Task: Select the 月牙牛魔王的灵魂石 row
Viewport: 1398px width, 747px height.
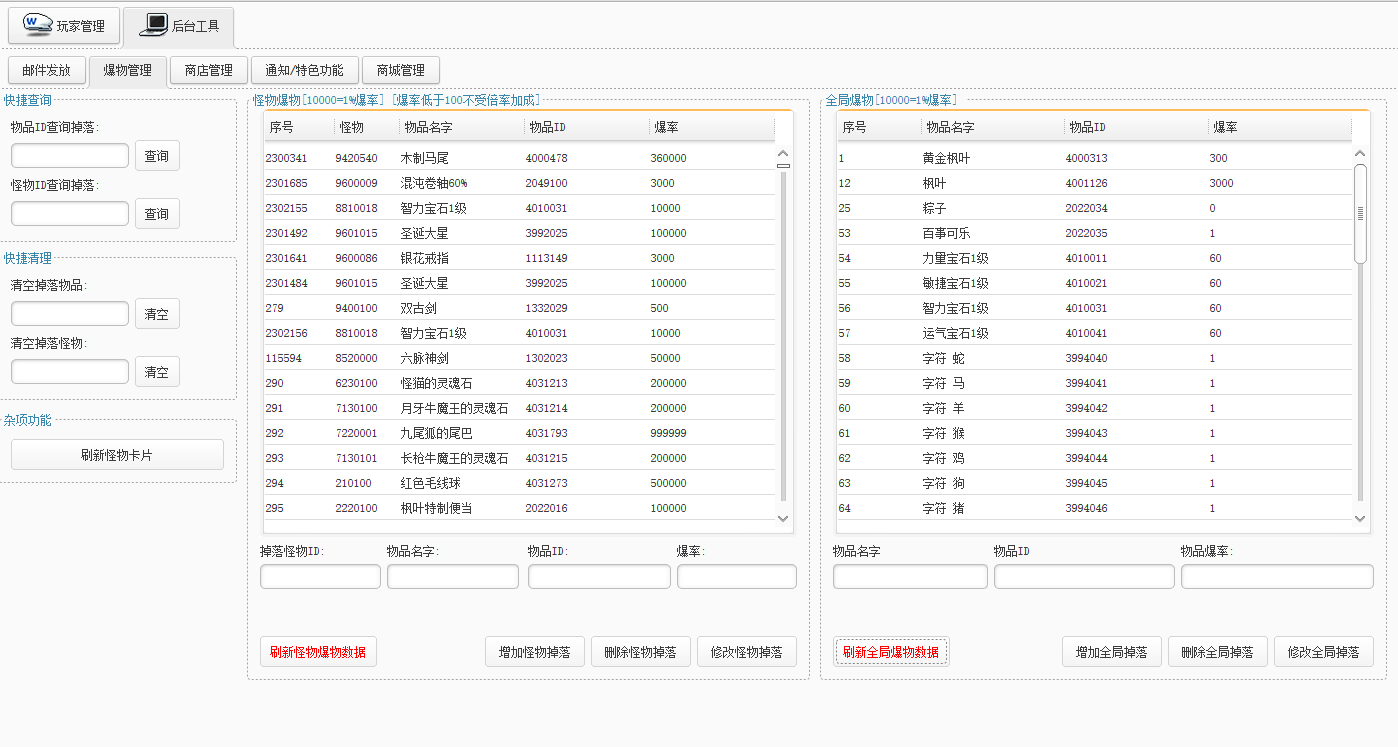Action: [519, 408]
